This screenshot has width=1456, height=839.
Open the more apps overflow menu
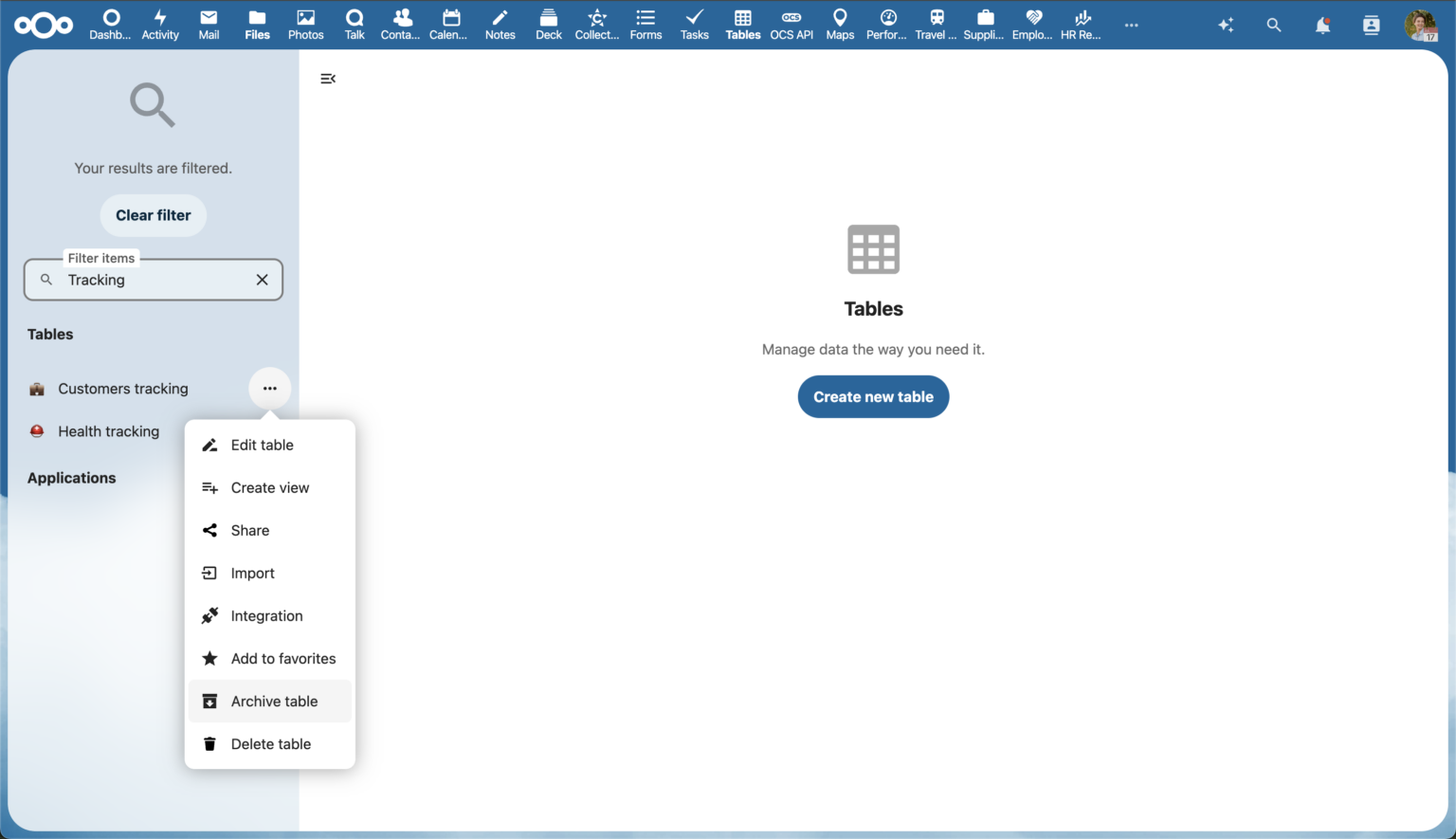[x=1131, y=26]
